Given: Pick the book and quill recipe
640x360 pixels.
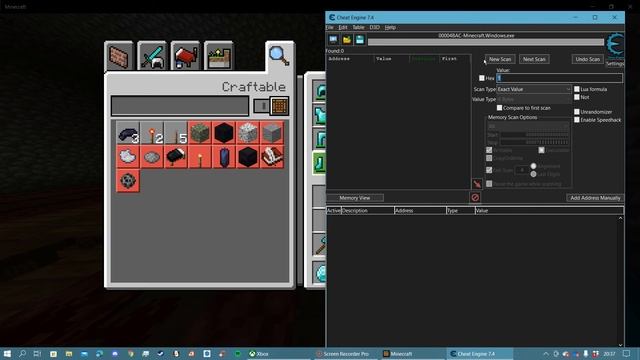Looking at the screenshot, I should click(272, 157).
